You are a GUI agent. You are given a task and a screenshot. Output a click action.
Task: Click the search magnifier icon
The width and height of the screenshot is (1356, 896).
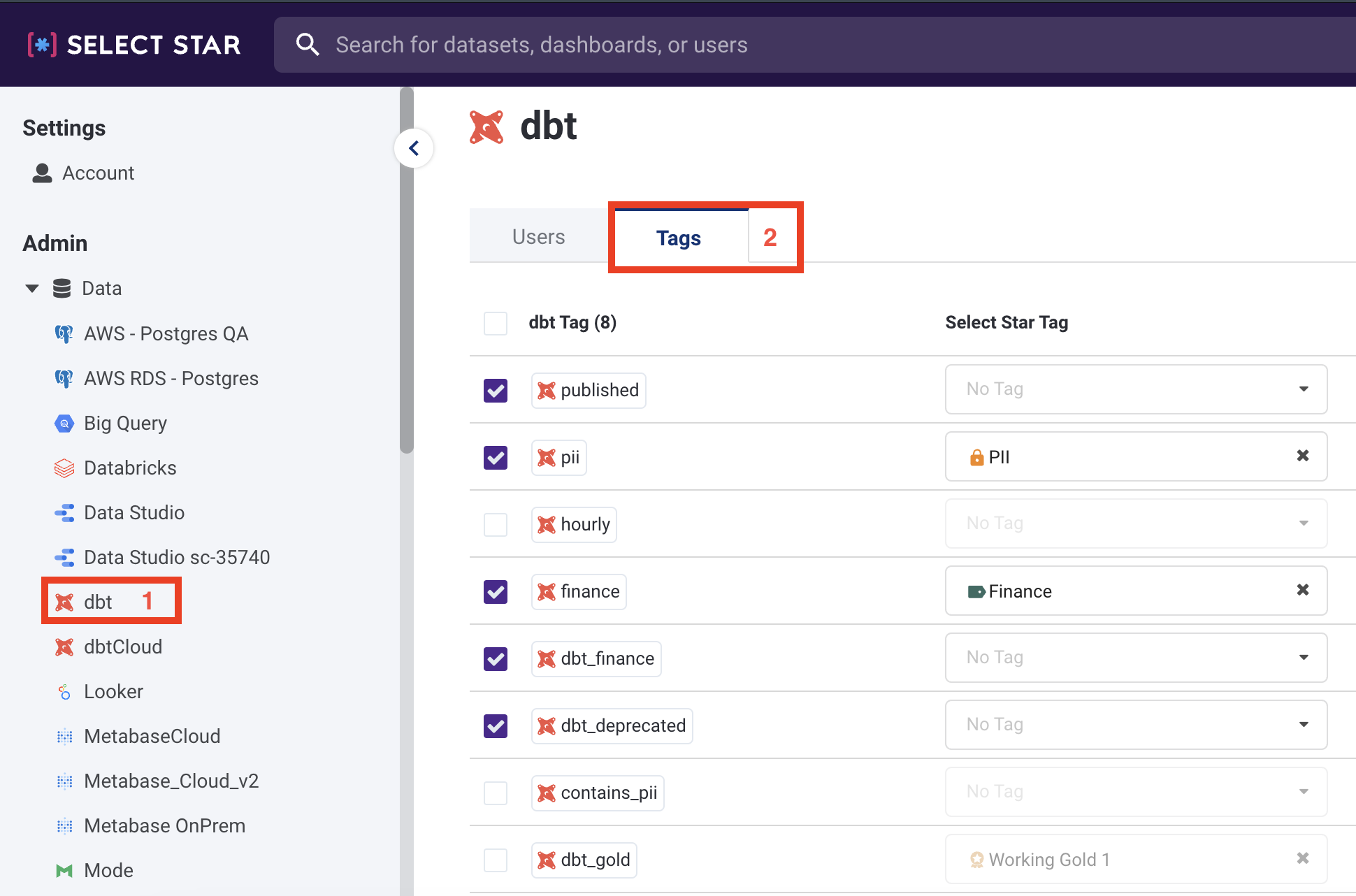coord(308,45)
